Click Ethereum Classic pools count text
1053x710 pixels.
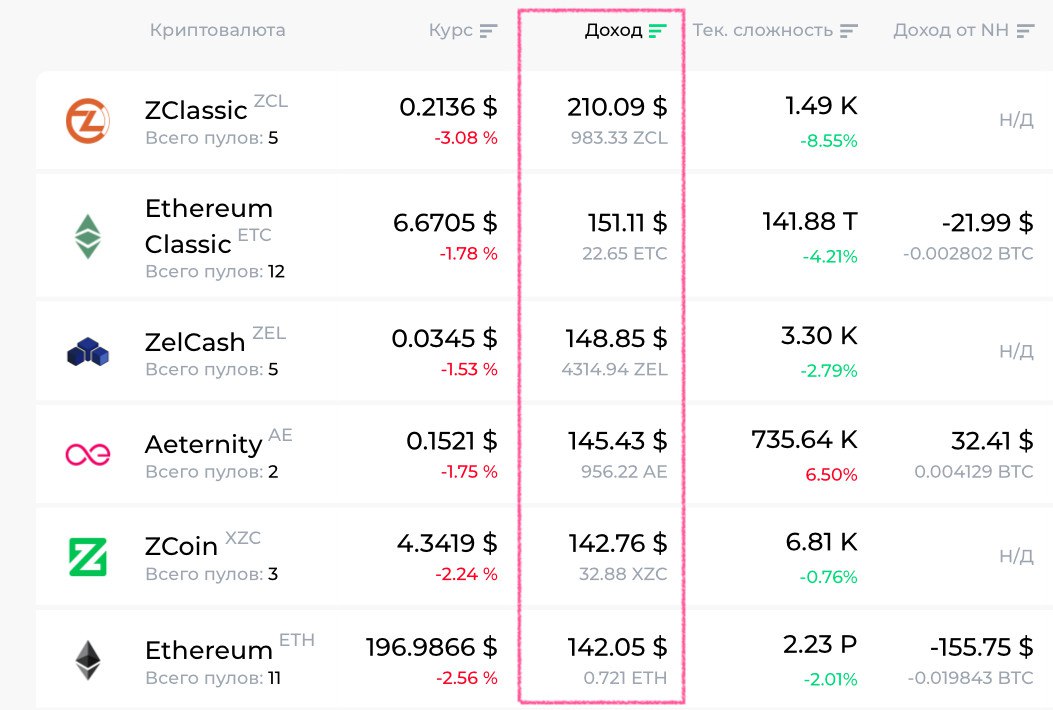pyautogui.click(x=214, y=271)
